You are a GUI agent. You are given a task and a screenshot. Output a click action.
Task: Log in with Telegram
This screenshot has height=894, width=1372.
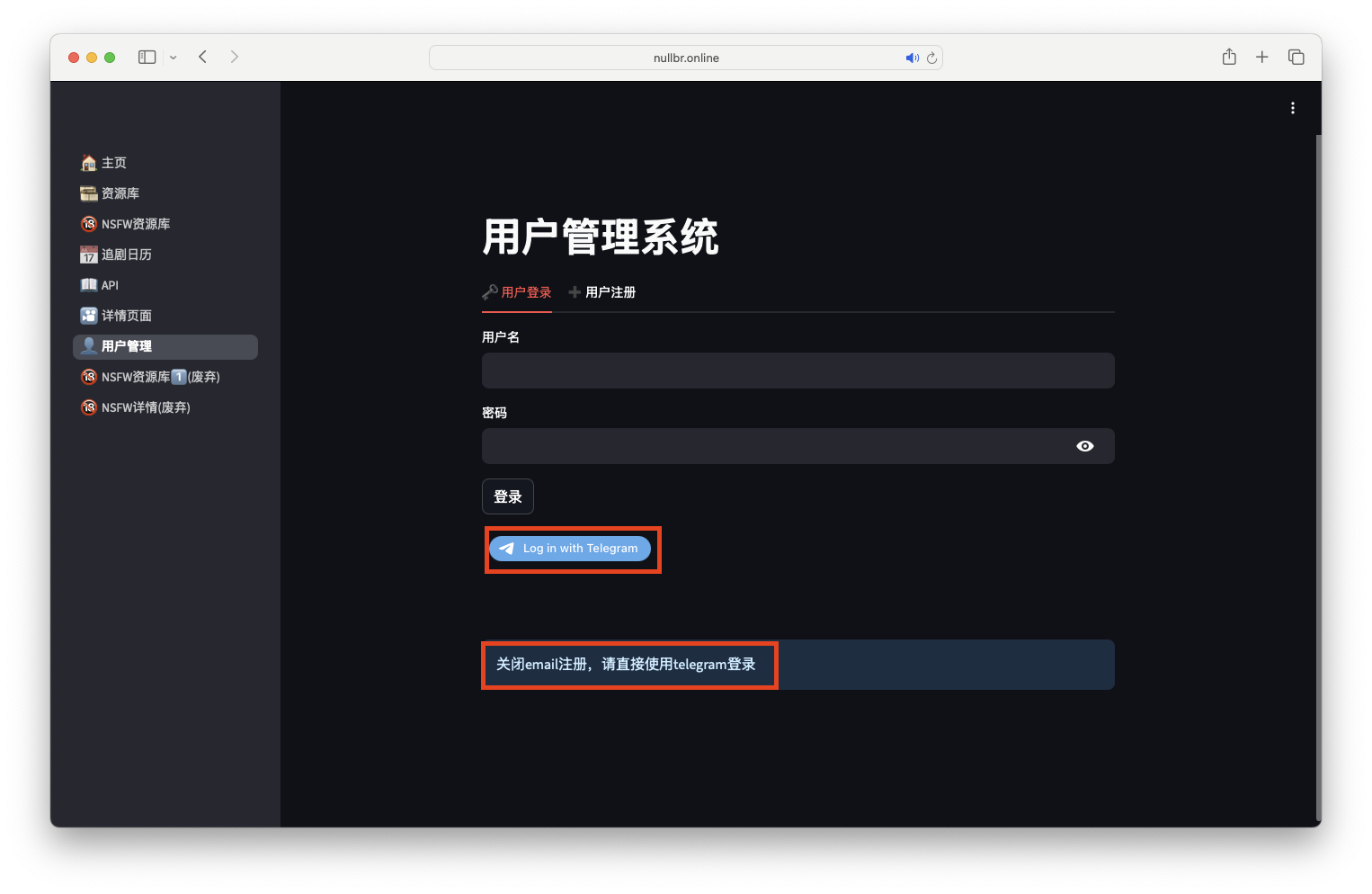(572, 549)
